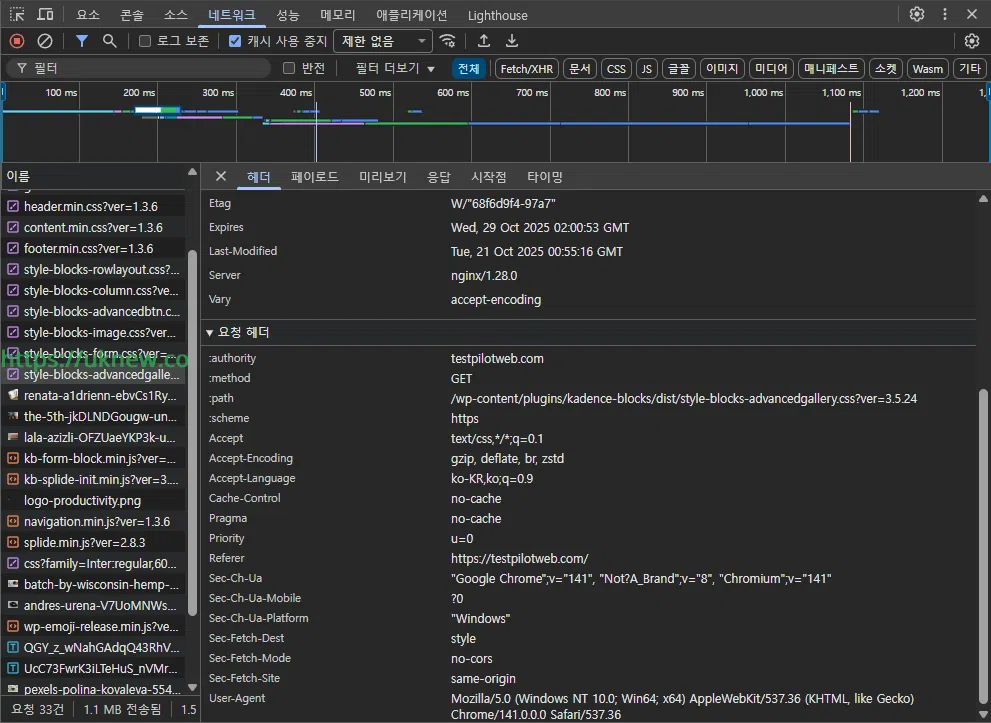
Task: Switch to the 콘솔 panel tab
Action: pos(131,15)
